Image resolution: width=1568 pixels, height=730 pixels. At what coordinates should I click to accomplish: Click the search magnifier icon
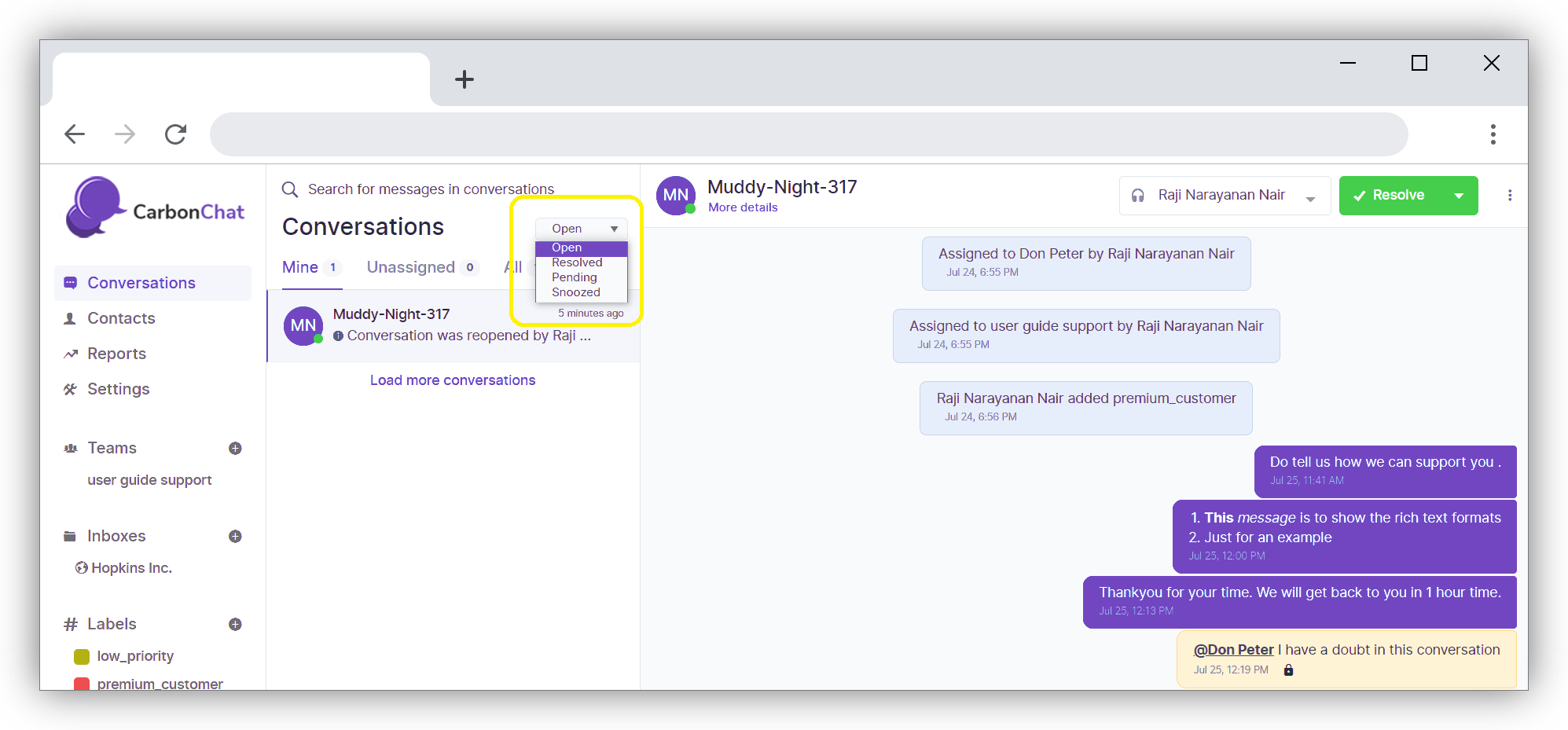[290, 190]
